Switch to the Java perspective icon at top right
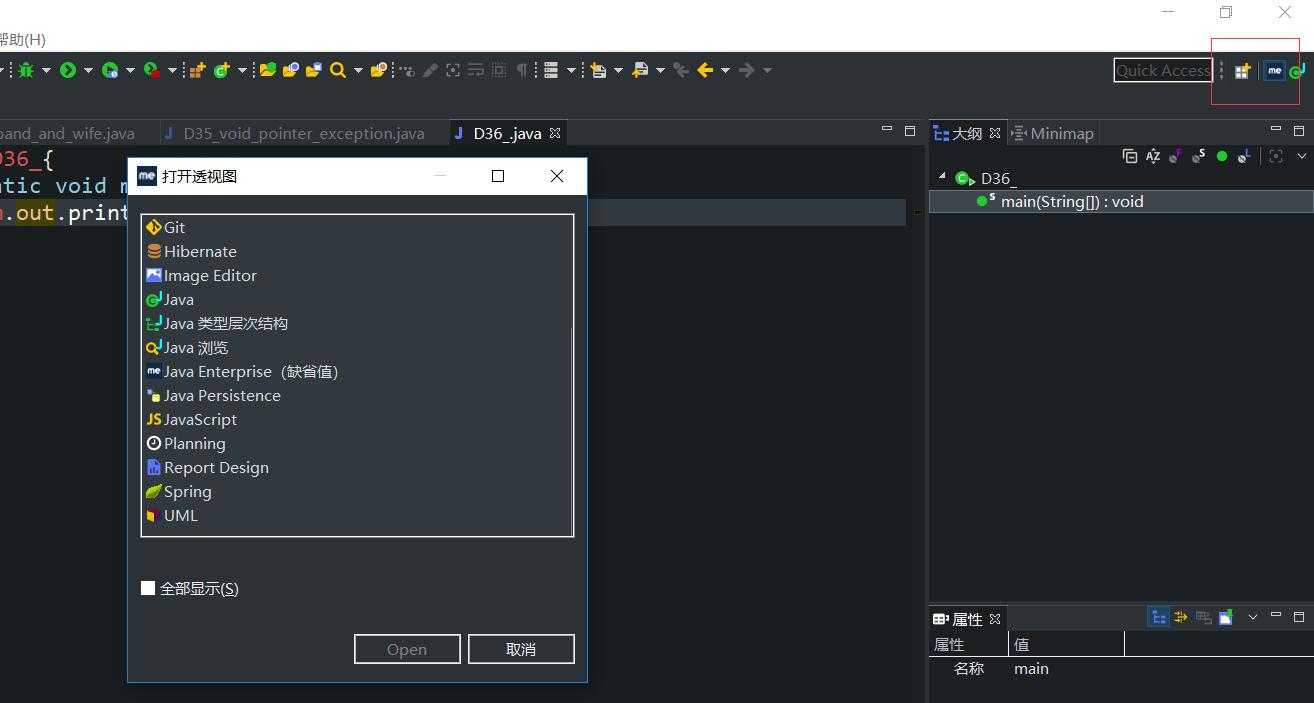 pos(1297,72)
